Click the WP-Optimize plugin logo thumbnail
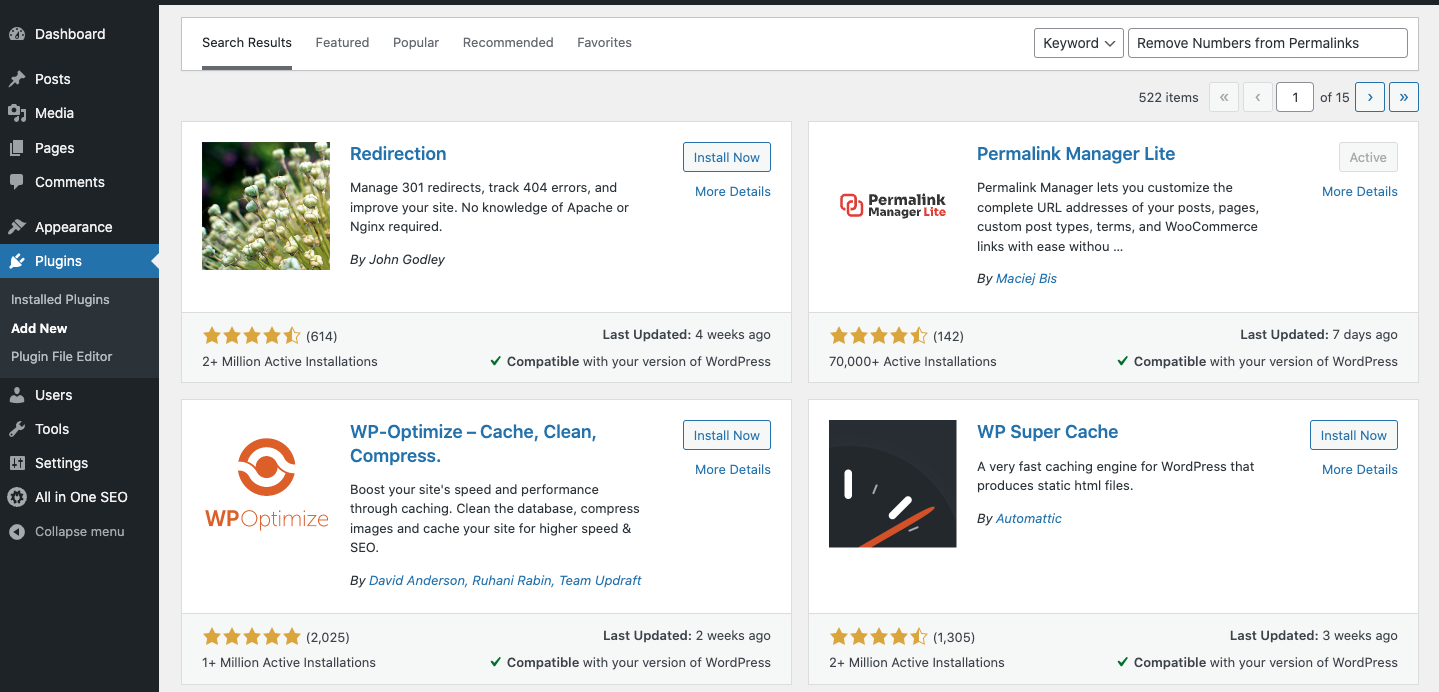 pyautogui.click(x=265, y=484)
